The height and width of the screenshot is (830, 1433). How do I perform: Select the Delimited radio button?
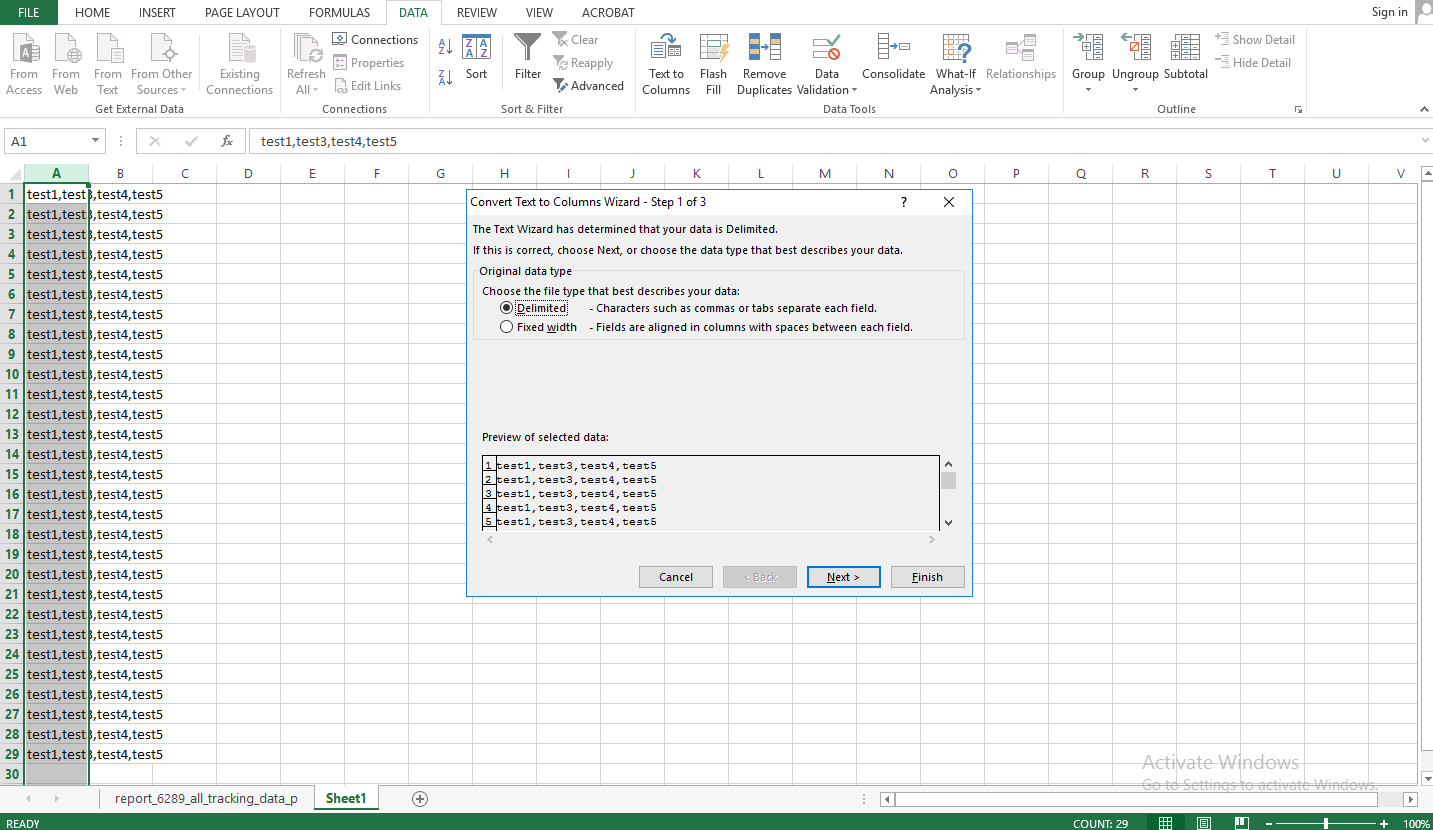pyautogui.click(x=507, y=308)
